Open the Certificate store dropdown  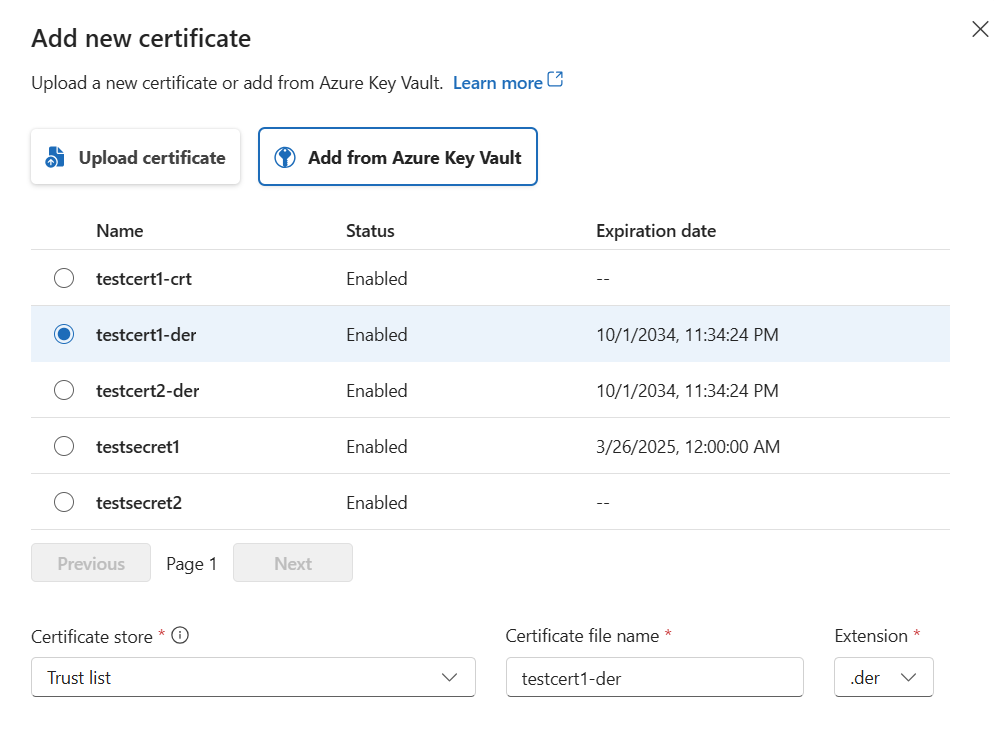click(253, 677)
